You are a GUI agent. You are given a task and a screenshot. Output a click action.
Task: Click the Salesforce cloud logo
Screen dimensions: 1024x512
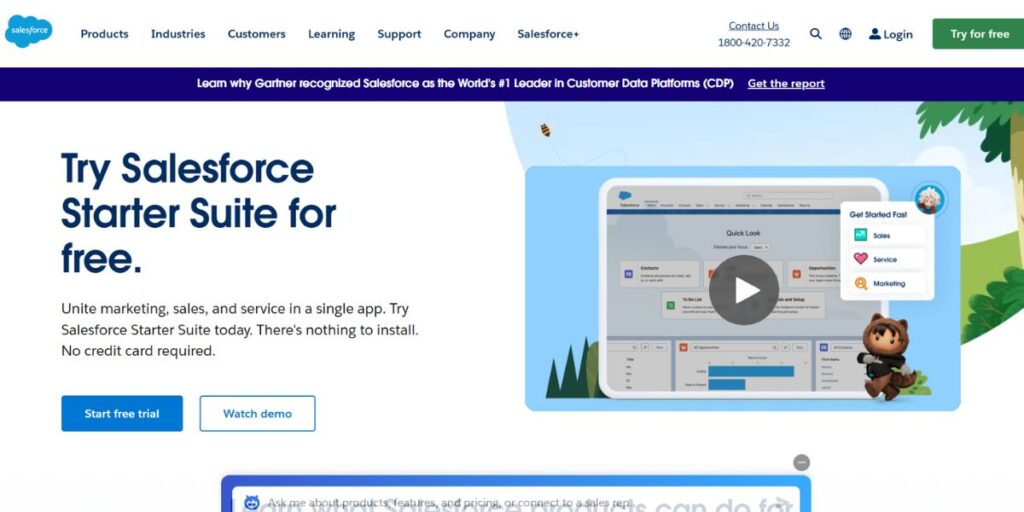click(x=28, y=31)
